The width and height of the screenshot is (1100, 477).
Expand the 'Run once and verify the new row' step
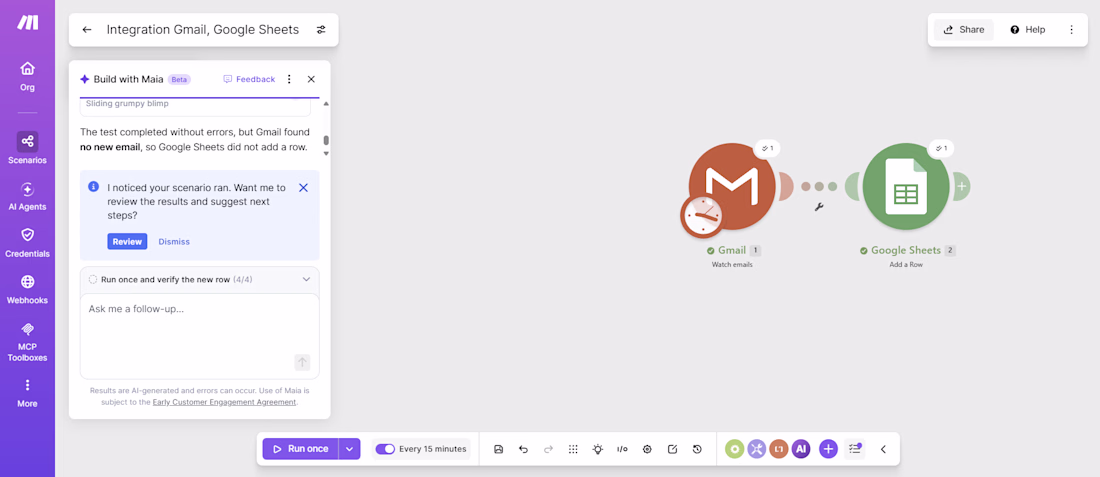coord(199,279)
